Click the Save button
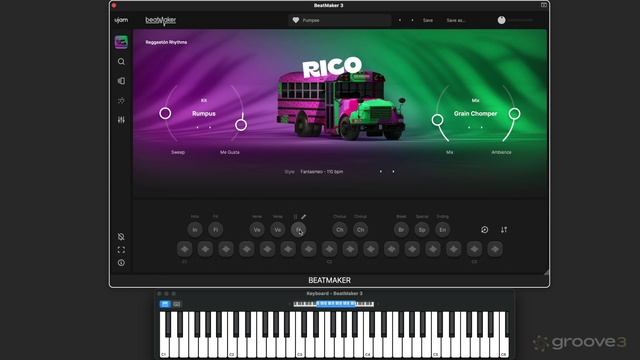Image resolution: width=640 pixels, height=360 pixels. pyautogui.click(x=428, y=20)
